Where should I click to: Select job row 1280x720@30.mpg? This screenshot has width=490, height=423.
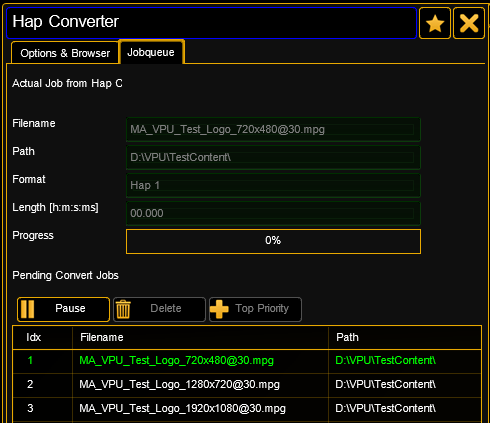(x=247, y=385)
